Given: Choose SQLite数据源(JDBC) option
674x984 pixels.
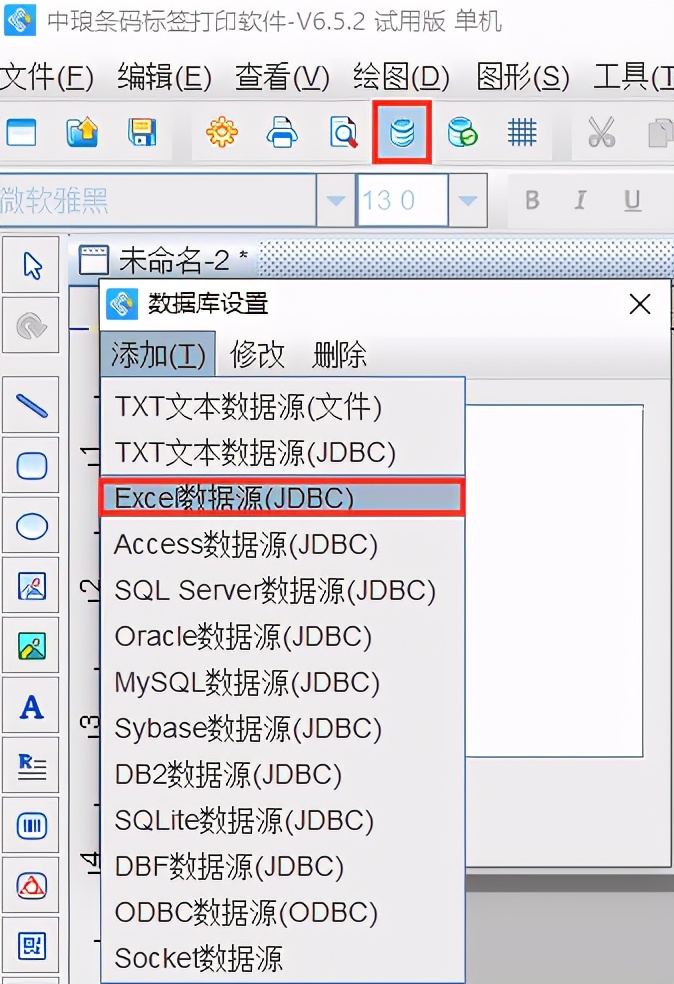Looking at the screenshot, I should (282, 820).
